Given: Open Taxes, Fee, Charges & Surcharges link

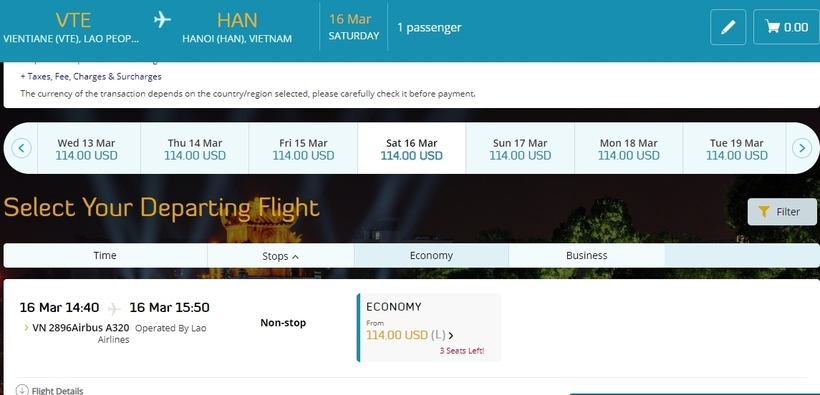Looking at the screenshot, I should coord(91,76).
